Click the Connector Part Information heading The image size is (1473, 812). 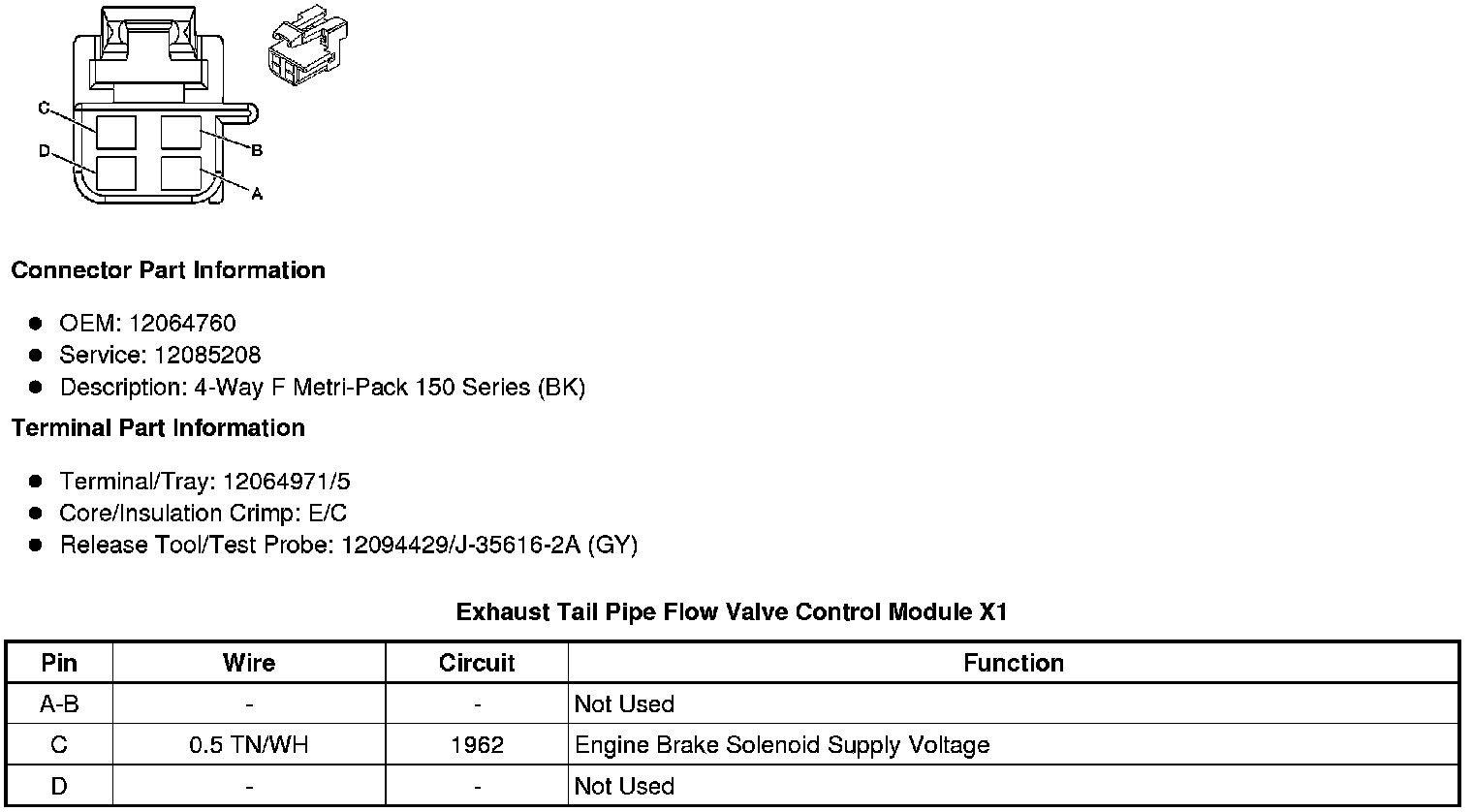(x=169, y=270)
